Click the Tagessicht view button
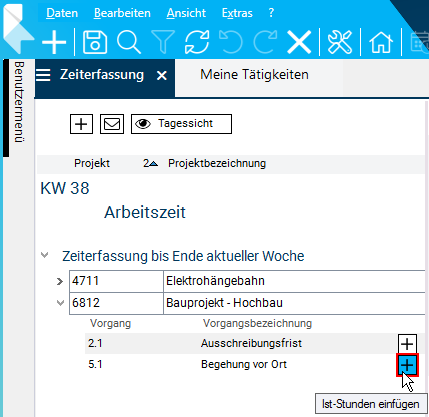 [x=181, y=124]
